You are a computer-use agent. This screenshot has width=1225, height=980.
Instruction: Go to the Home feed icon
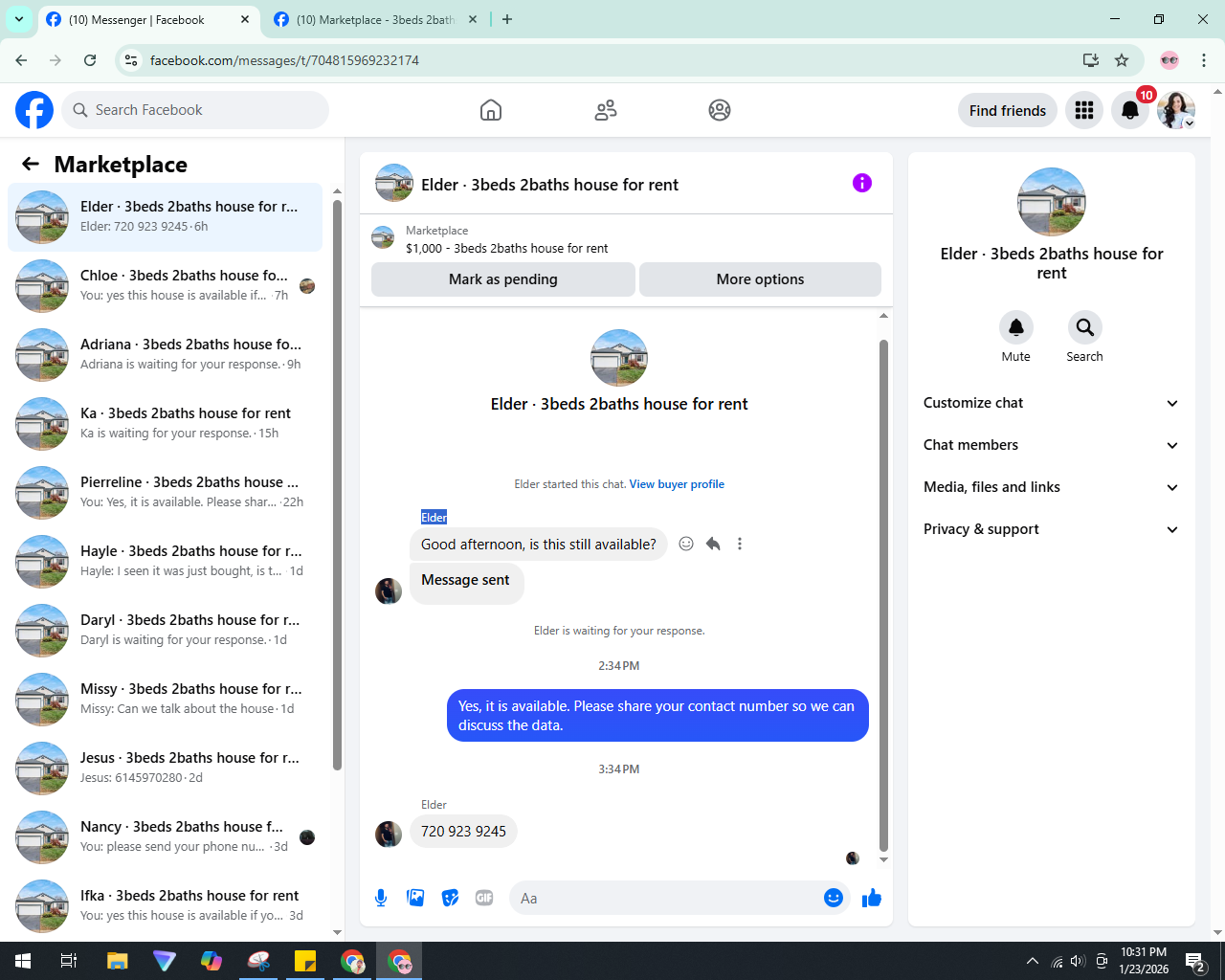491,110
